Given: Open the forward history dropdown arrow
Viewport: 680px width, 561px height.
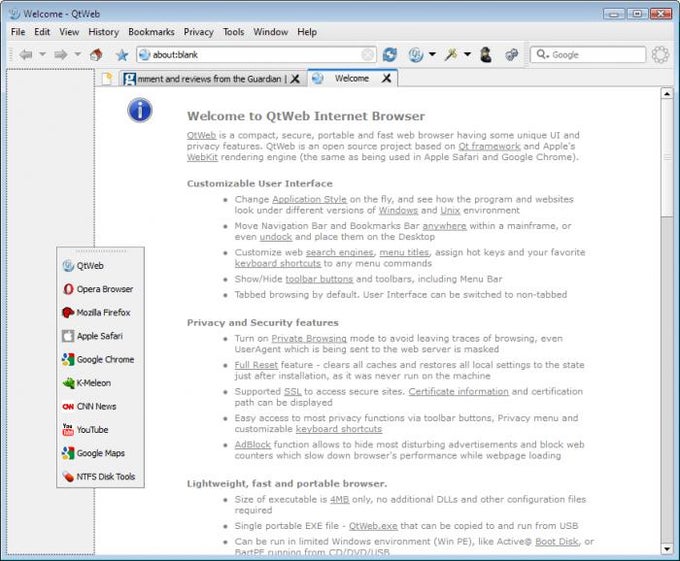Looking at the screenshot, I should (x=78, y=54).
